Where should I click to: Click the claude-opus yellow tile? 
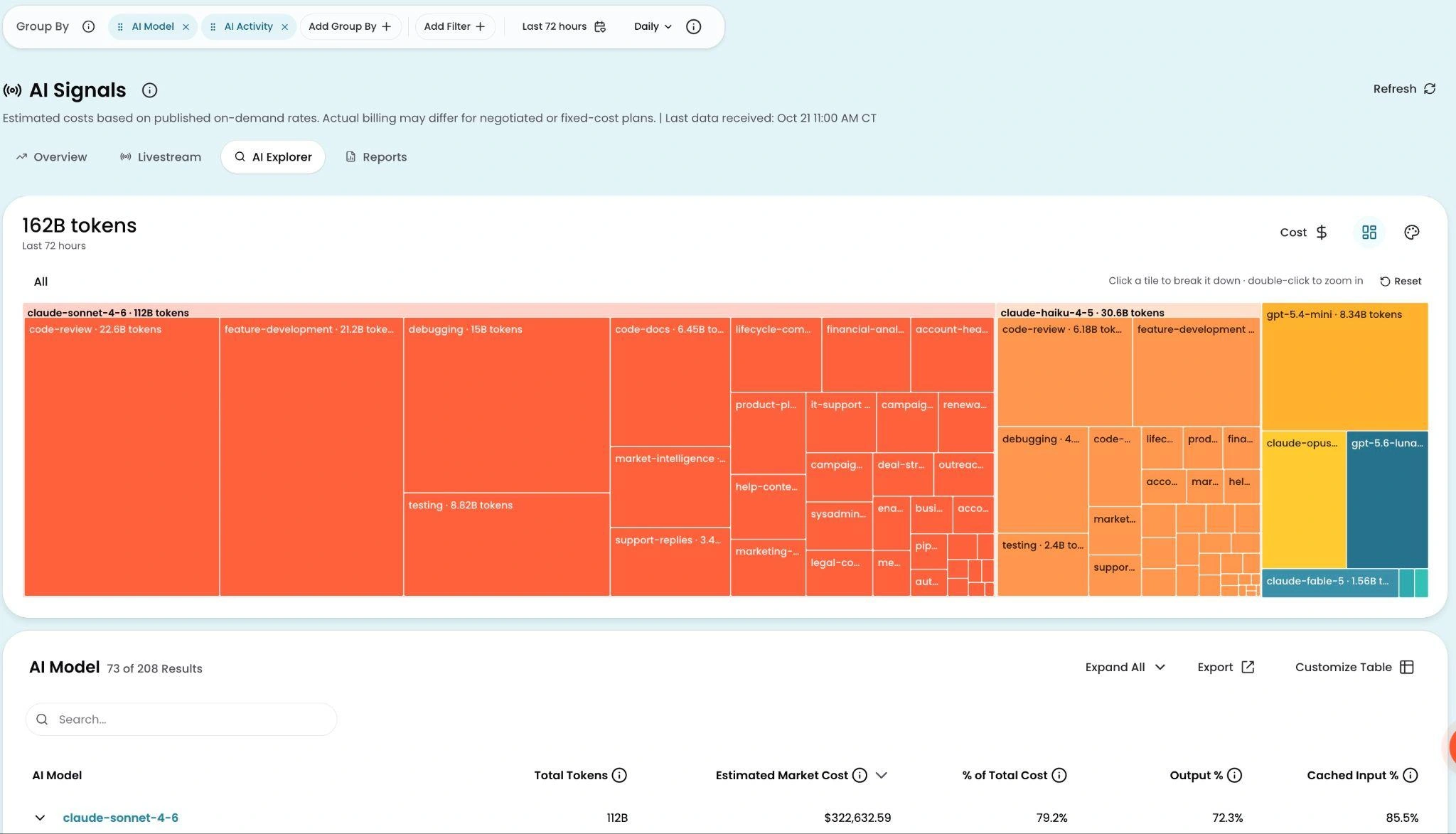[x=1304, y=500]
